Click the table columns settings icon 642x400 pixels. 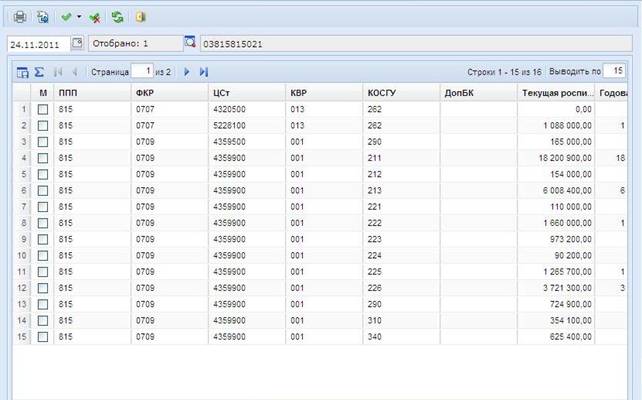tap(23, 72)
